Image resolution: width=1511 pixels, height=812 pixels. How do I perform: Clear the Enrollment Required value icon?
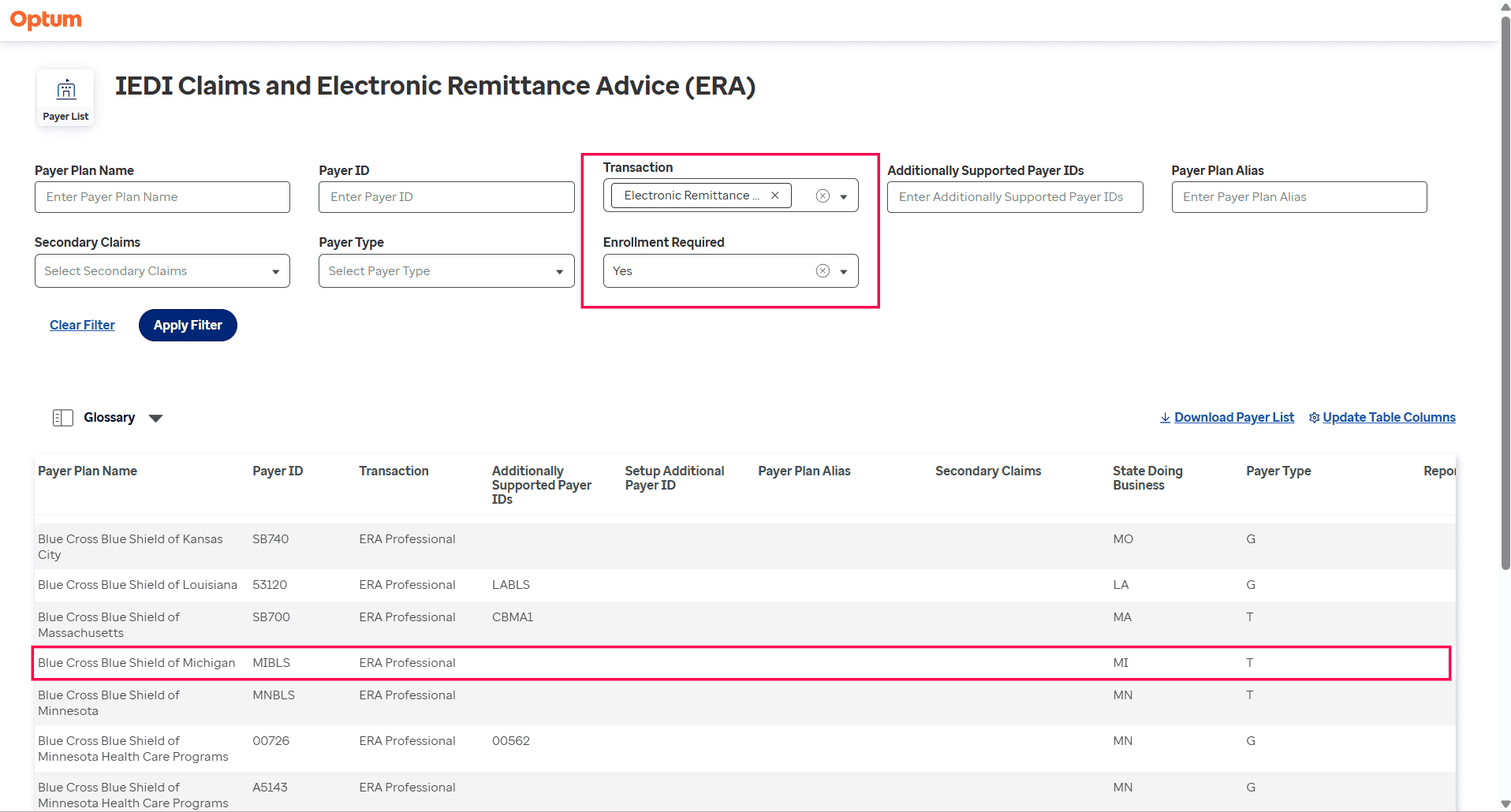click(823, 271)
